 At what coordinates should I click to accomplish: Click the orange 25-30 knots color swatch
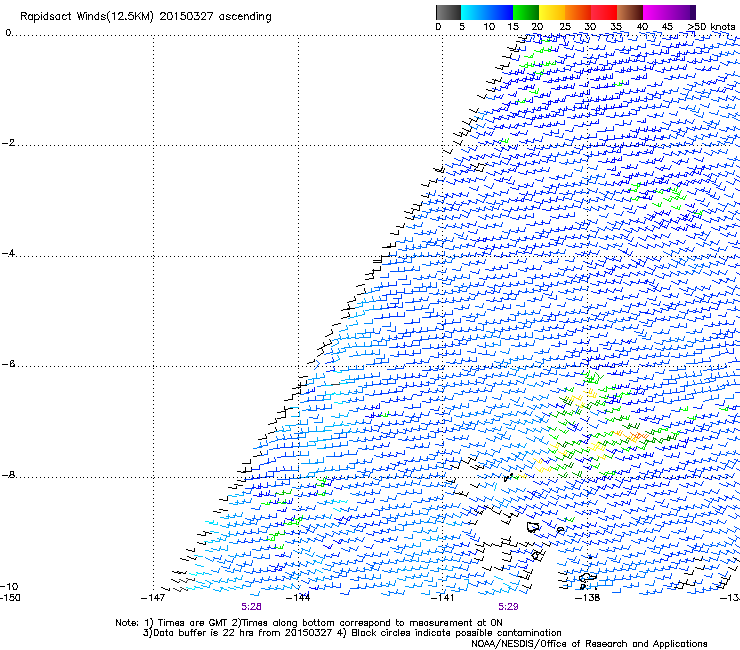(x=578, y=12)
